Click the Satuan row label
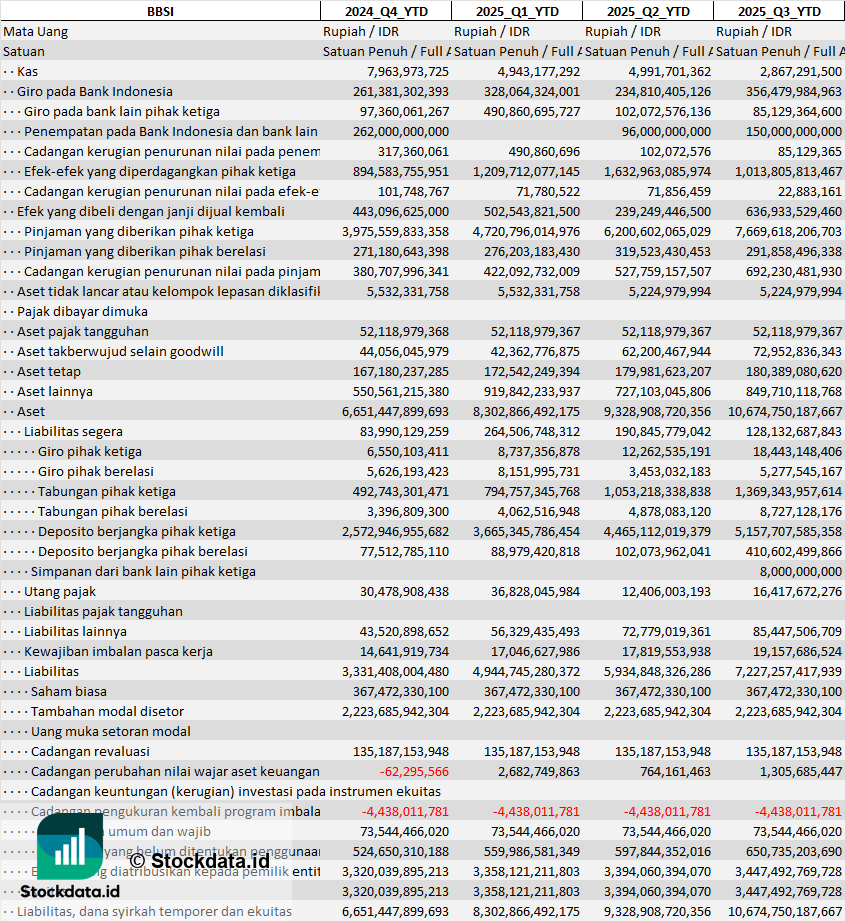The height and width of the screenshot is (921, 845). [x=23, y=52]
